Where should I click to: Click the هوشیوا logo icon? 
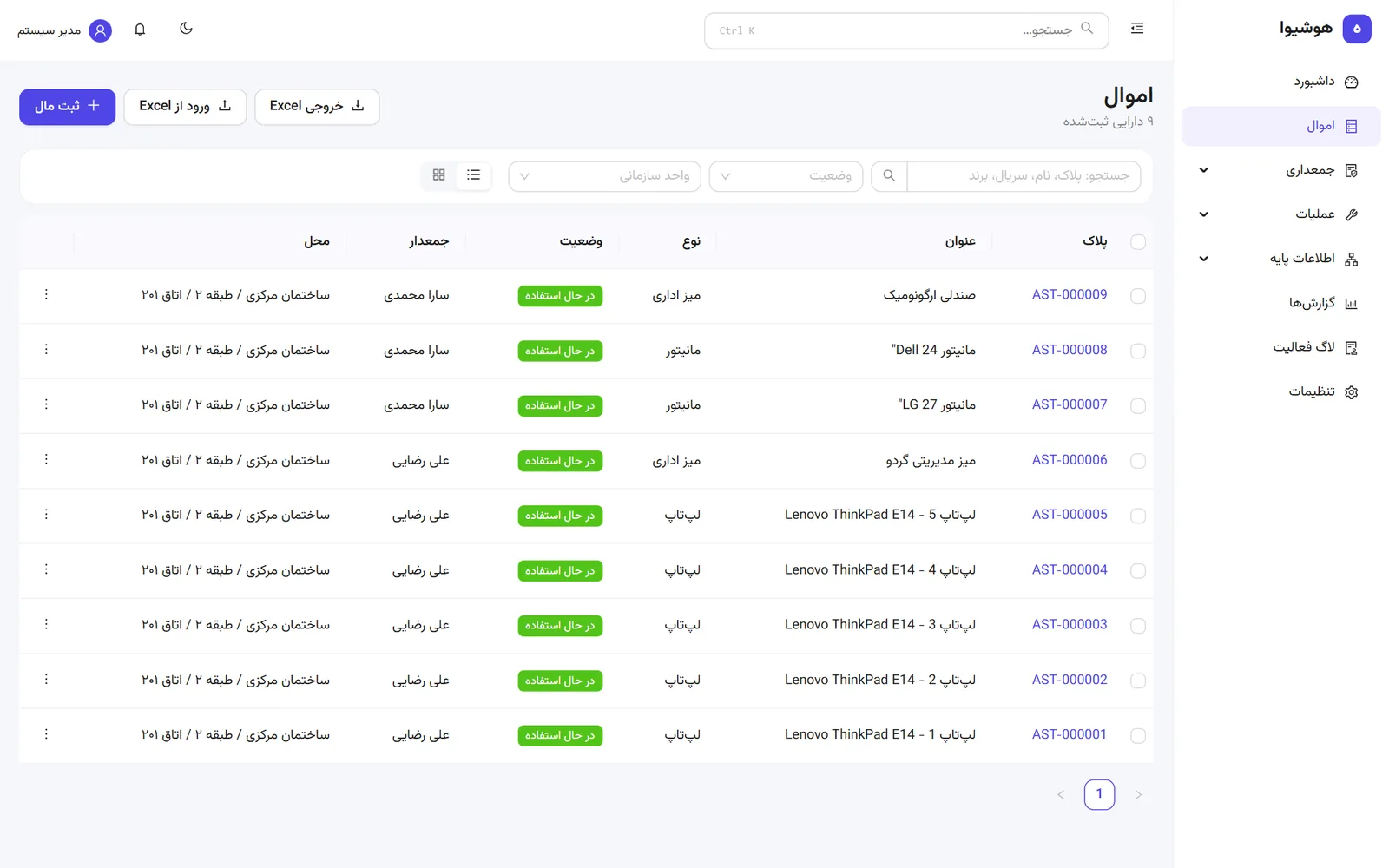(1357, 29)
